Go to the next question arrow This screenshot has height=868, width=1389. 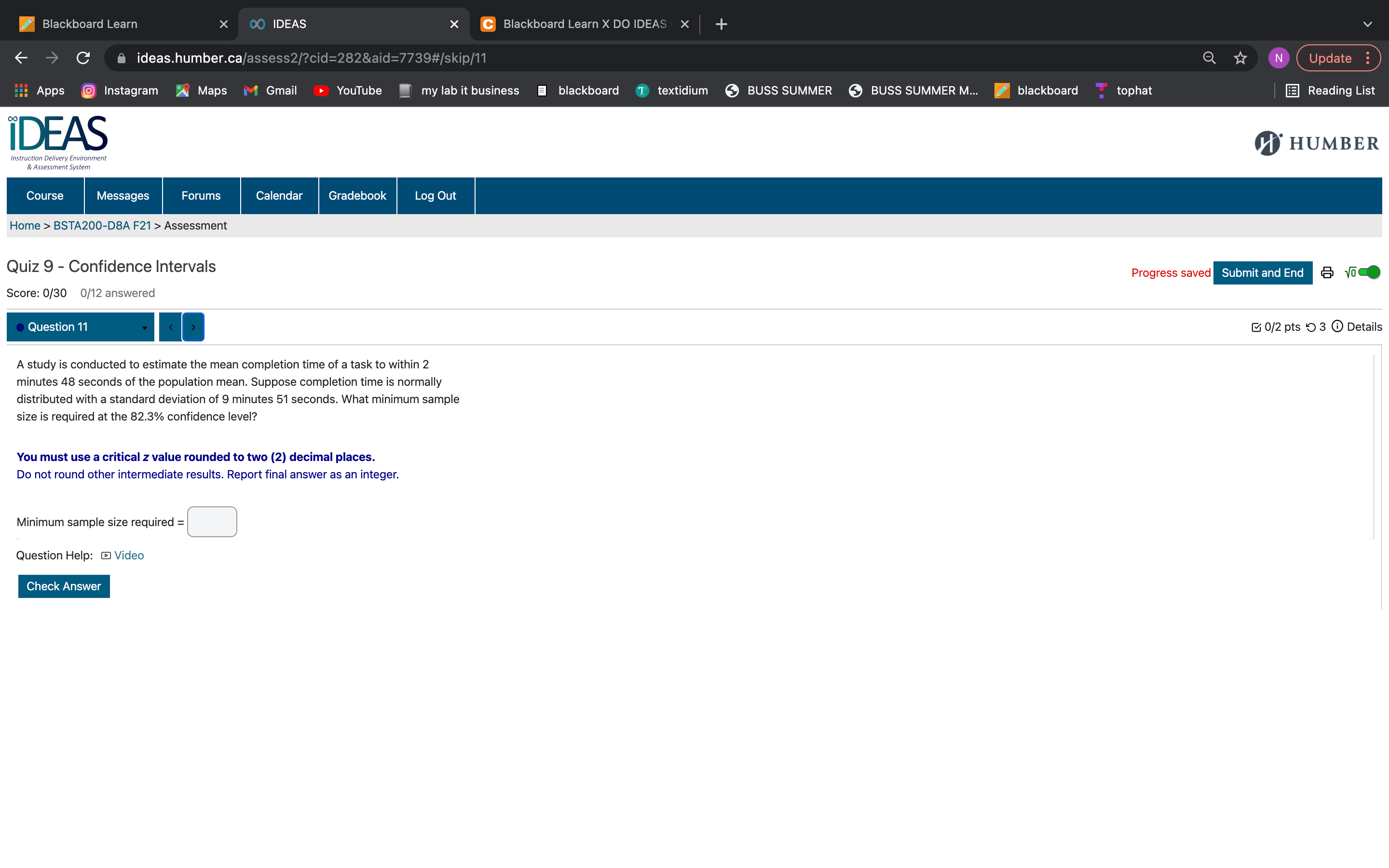coord(193,327)
